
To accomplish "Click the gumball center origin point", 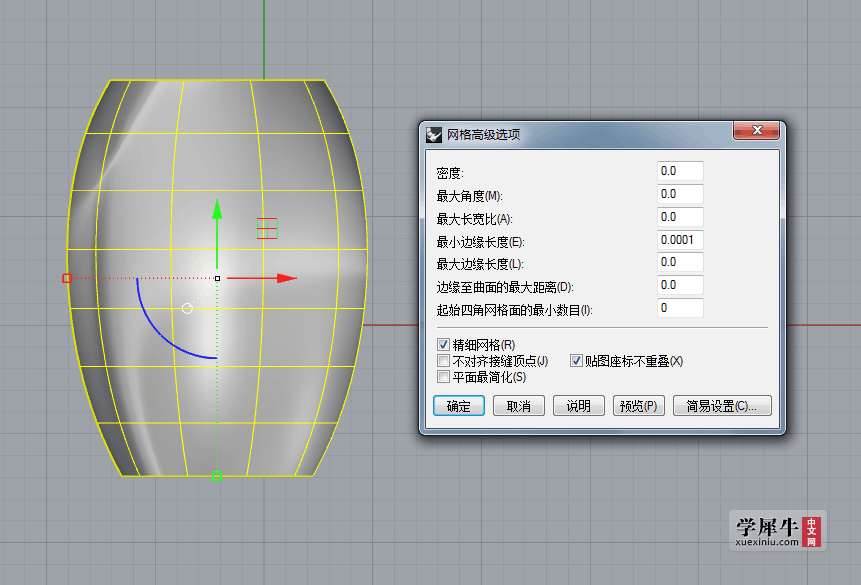I will click(217, 278).
